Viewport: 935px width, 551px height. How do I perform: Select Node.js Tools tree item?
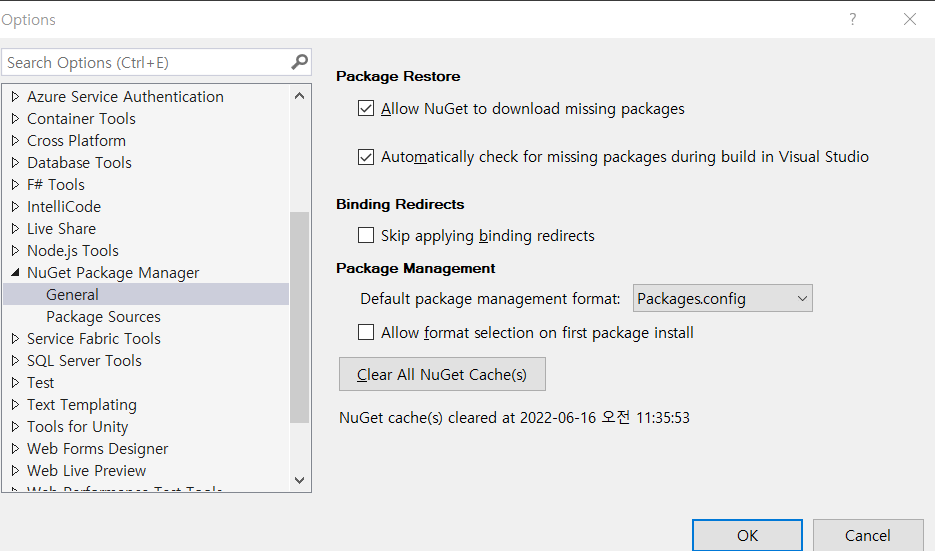[73, 250]
